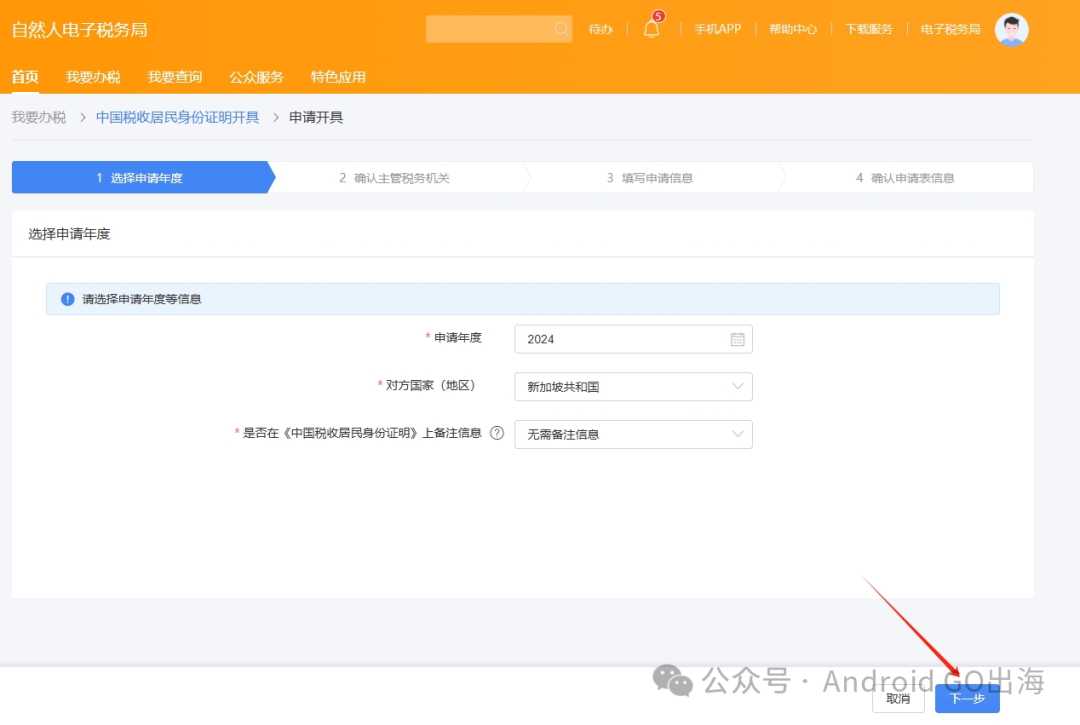Open the calendar picker for 申请年度
This screenshot has width=1080, height=725.
click(x=738, y=339)
